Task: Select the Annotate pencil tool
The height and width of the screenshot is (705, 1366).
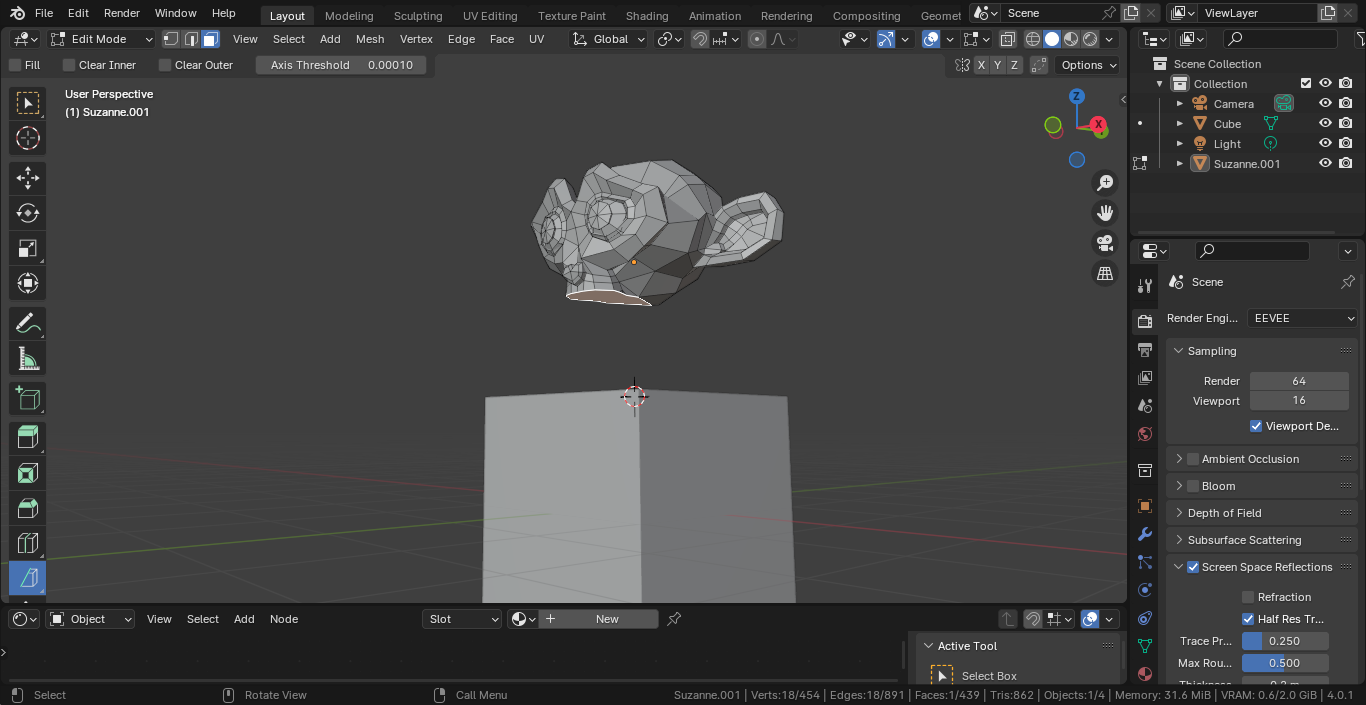Action: 28,323
